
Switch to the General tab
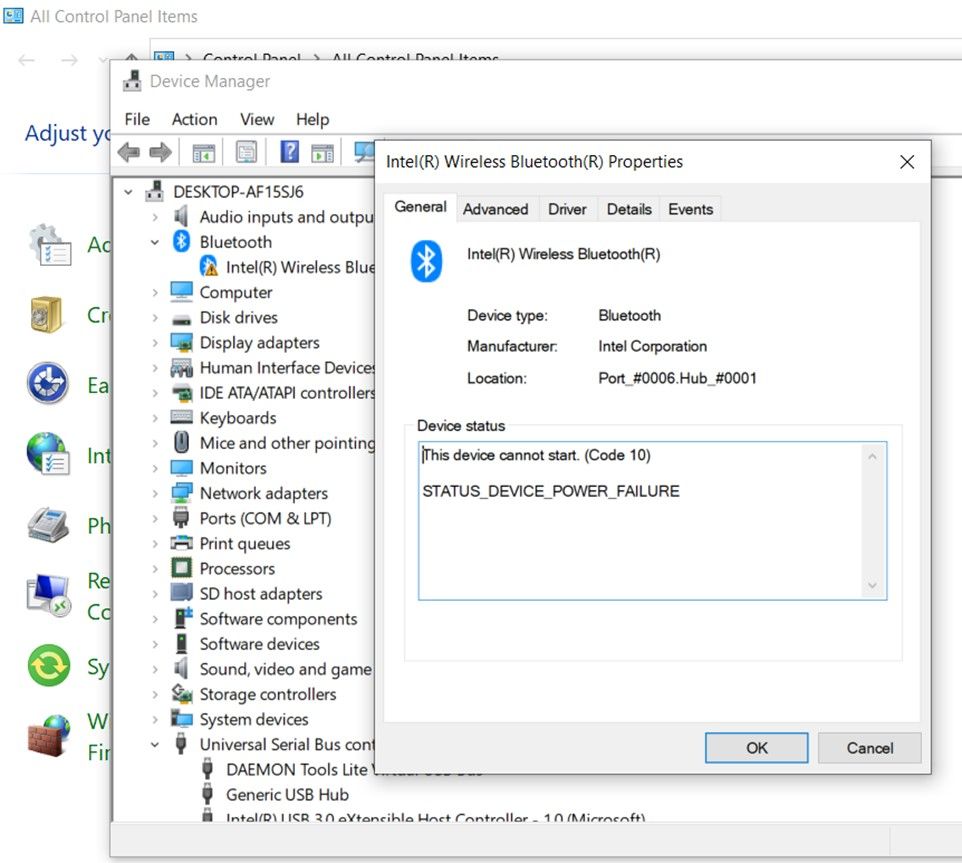coord(420,207)
